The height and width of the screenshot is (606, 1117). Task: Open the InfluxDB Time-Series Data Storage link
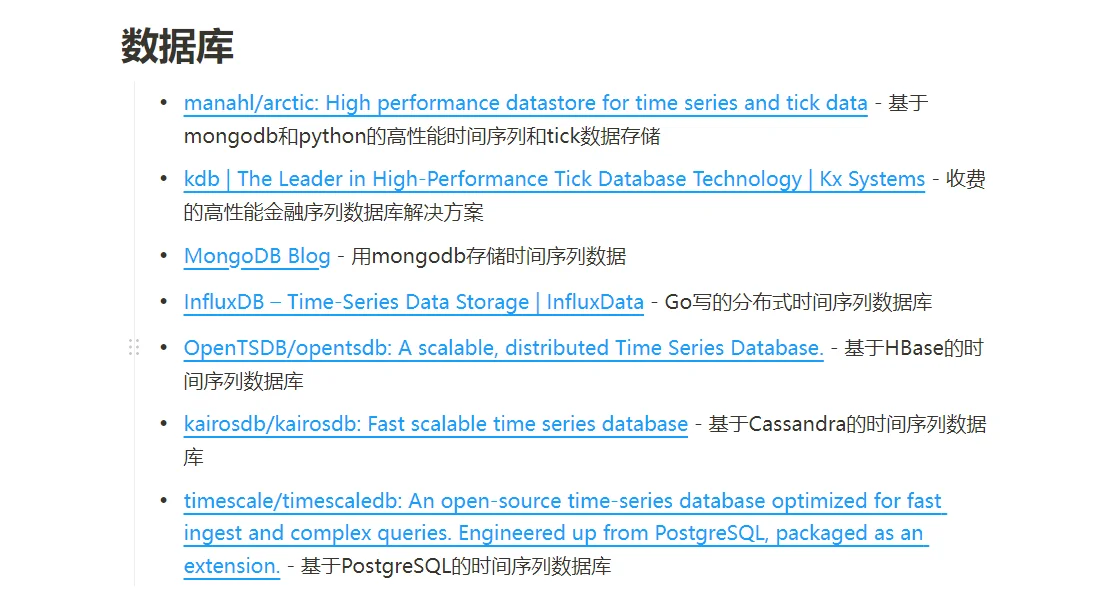coord(413,302)
